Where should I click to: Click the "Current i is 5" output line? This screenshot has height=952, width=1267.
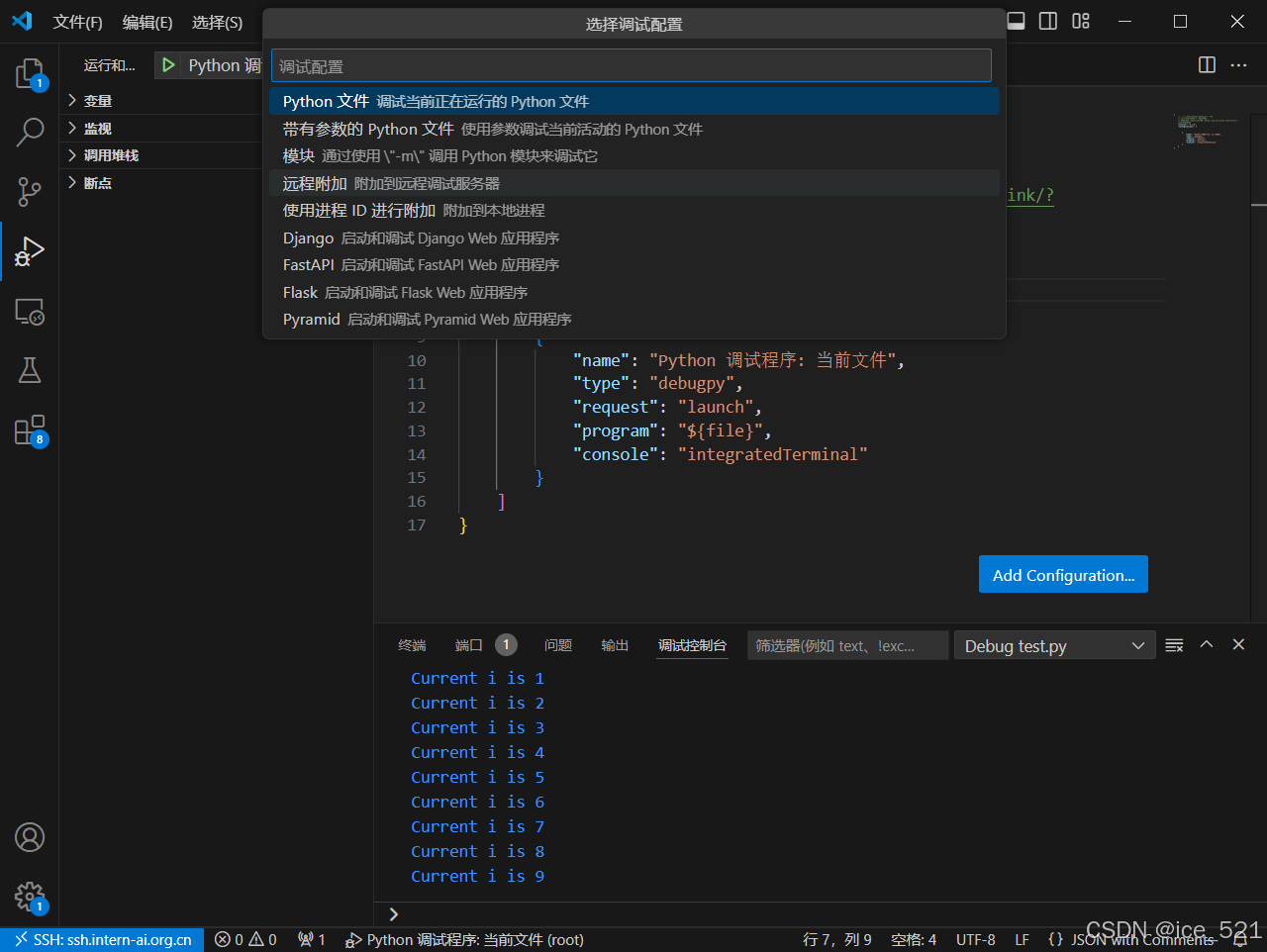[478, 777]
